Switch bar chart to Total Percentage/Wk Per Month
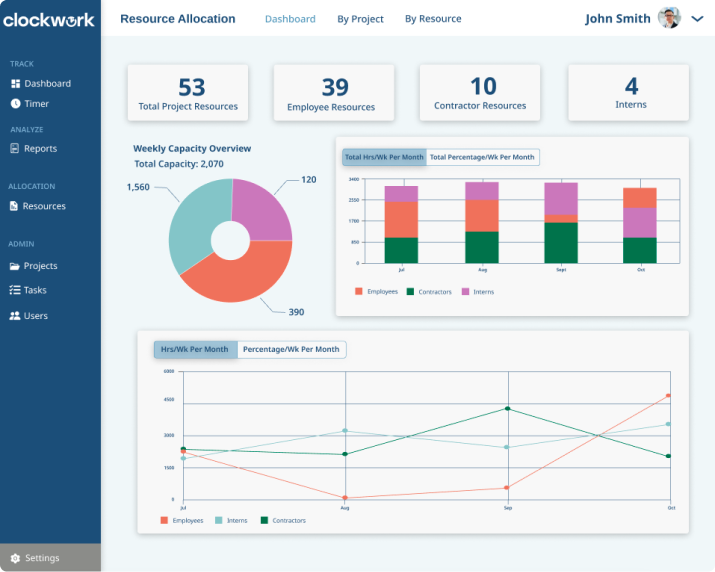 tap(482, 157)
